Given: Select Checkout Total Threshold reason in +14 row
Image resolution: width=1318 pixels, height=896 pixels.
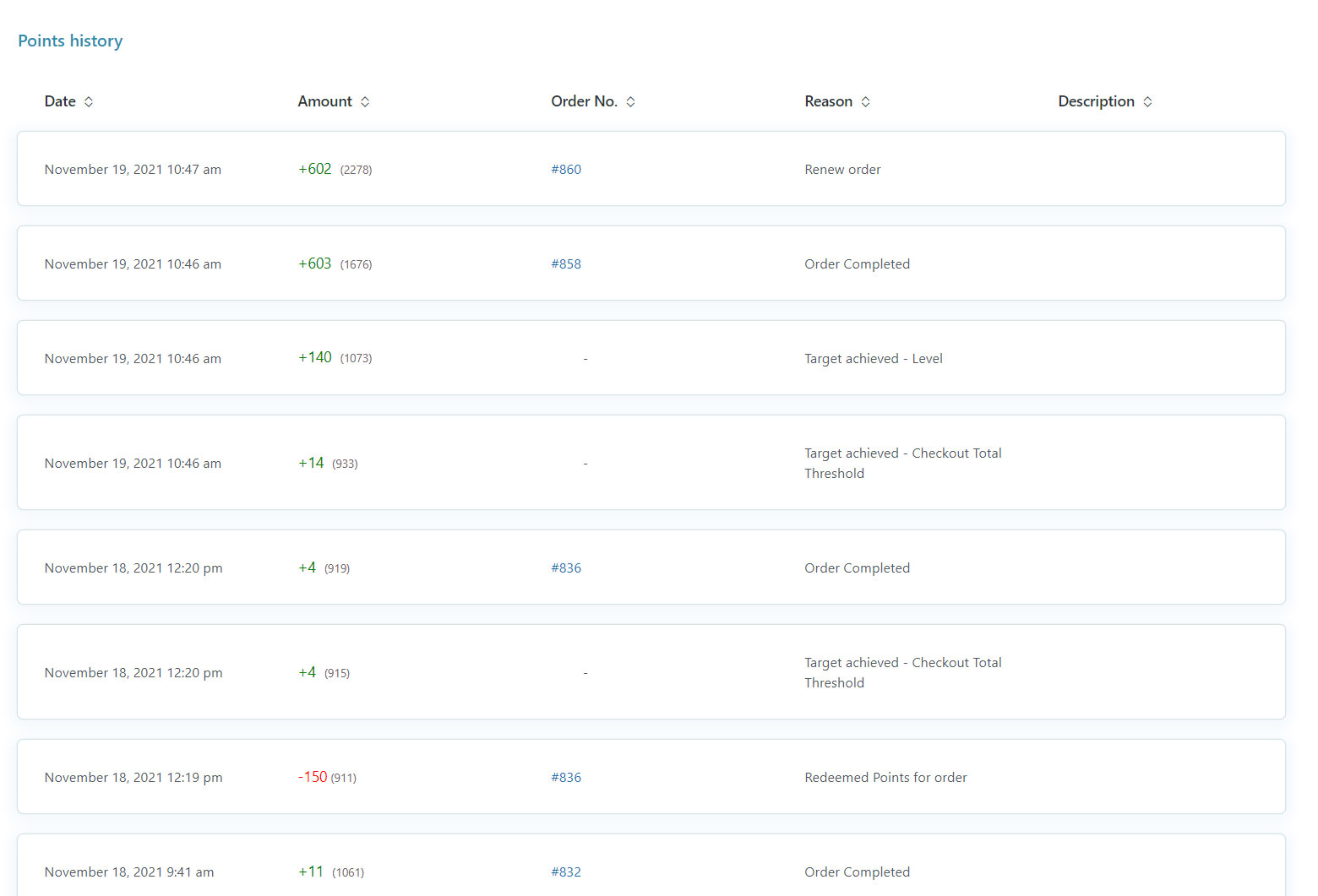Looking at the screenshot, I should [902, 463].
